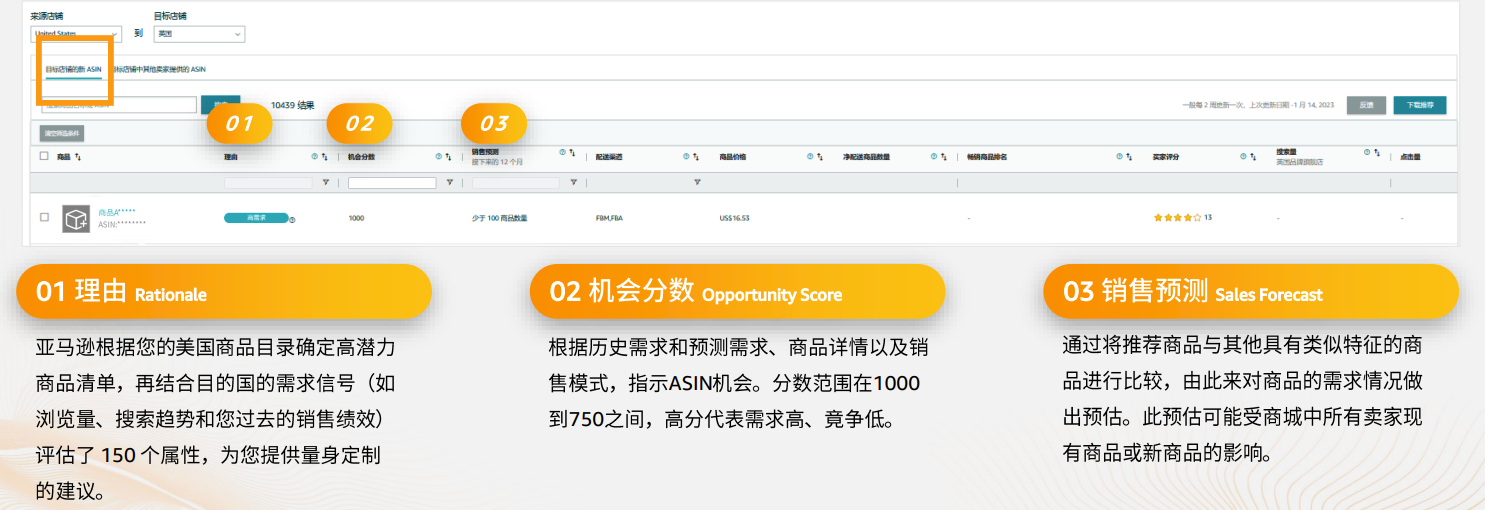Image resolution: width=1485 pixels, height=510 pixels.
Task: Click the info icon beside 高需求 badge
Action: (292, 219)
